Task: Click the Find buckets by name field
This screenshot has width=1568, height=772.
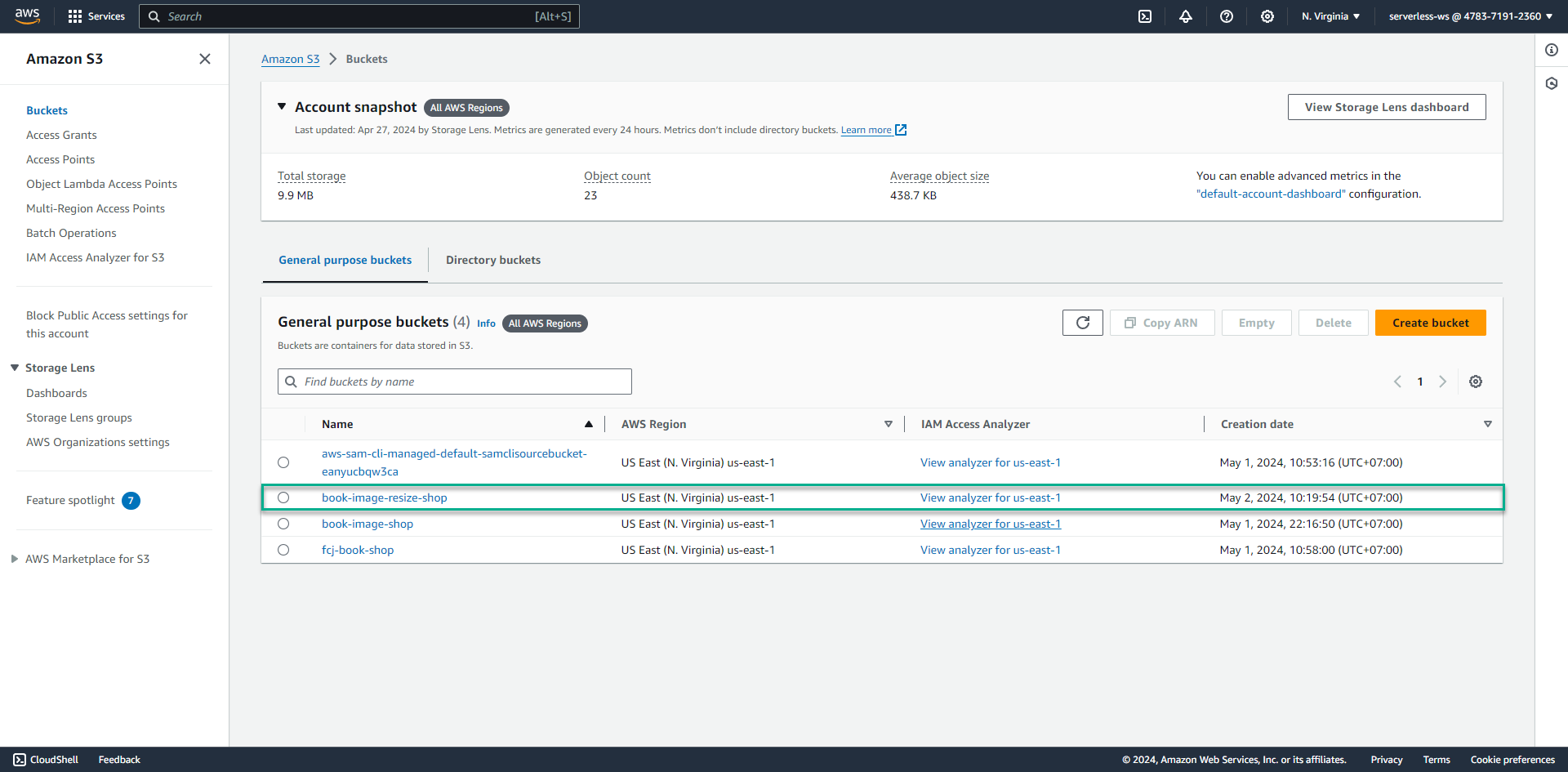Action: coord(455,382)
